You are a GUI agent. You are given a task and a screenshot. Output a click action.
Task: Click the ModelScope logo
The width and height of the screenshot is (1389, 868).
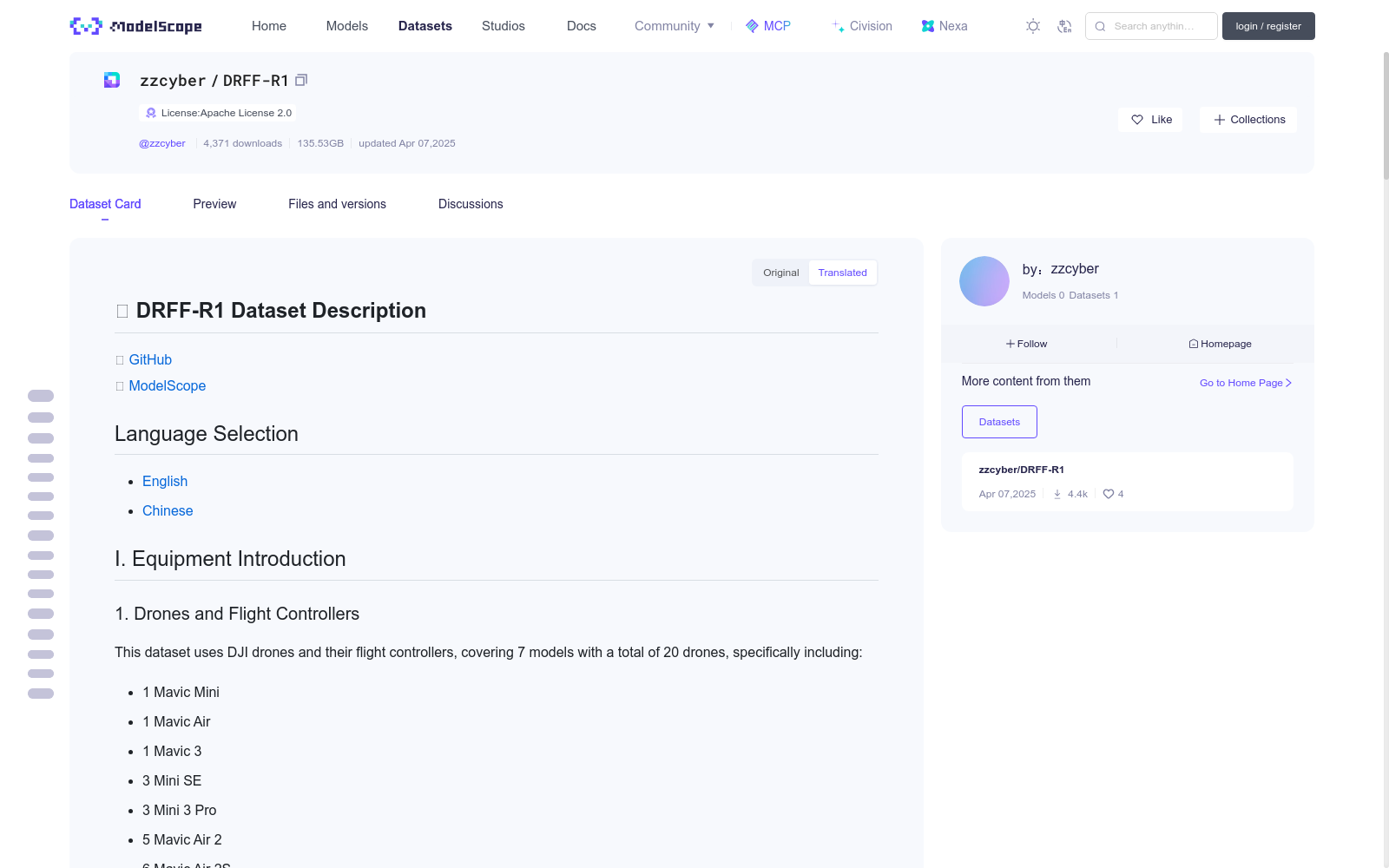click(x=136, y=26)
